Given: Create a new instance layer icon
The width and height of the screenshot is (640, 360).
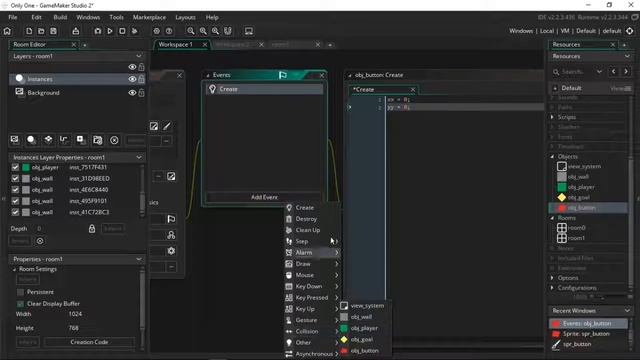Looking at the screenshot, I should pos(31,140).
